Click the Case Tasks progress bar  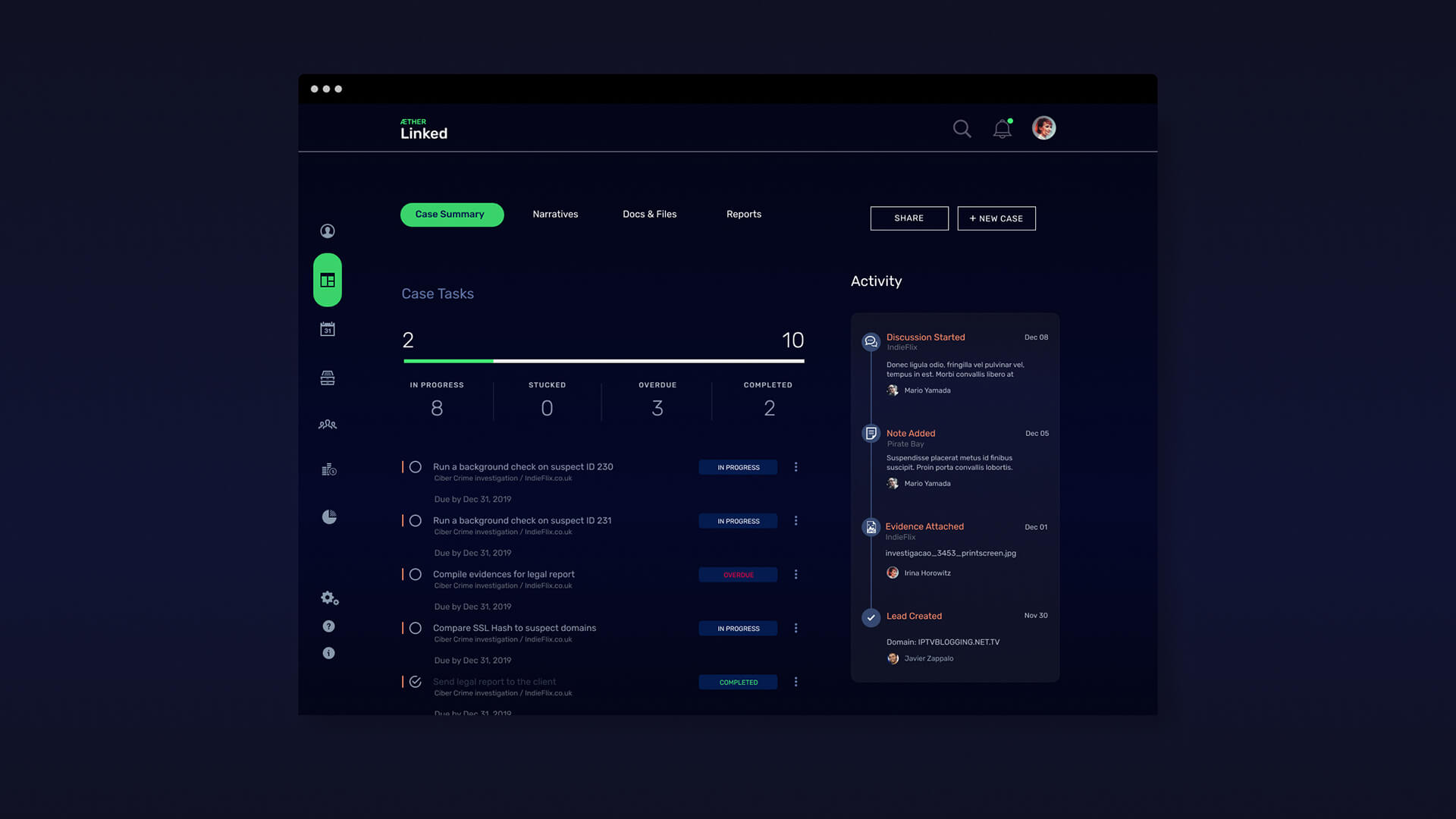pyautogui.click(x=604, y=361)
